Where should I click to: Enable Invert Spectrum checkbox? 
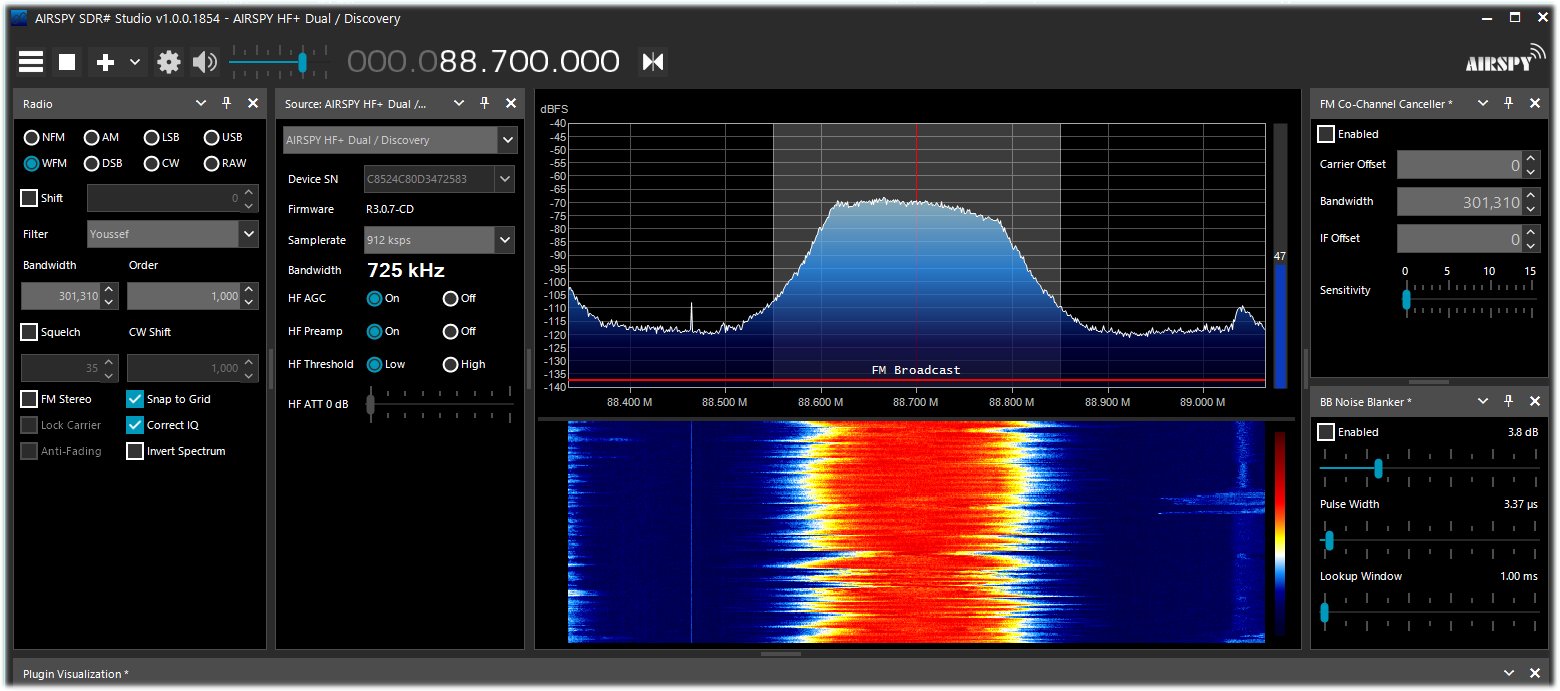135,451
